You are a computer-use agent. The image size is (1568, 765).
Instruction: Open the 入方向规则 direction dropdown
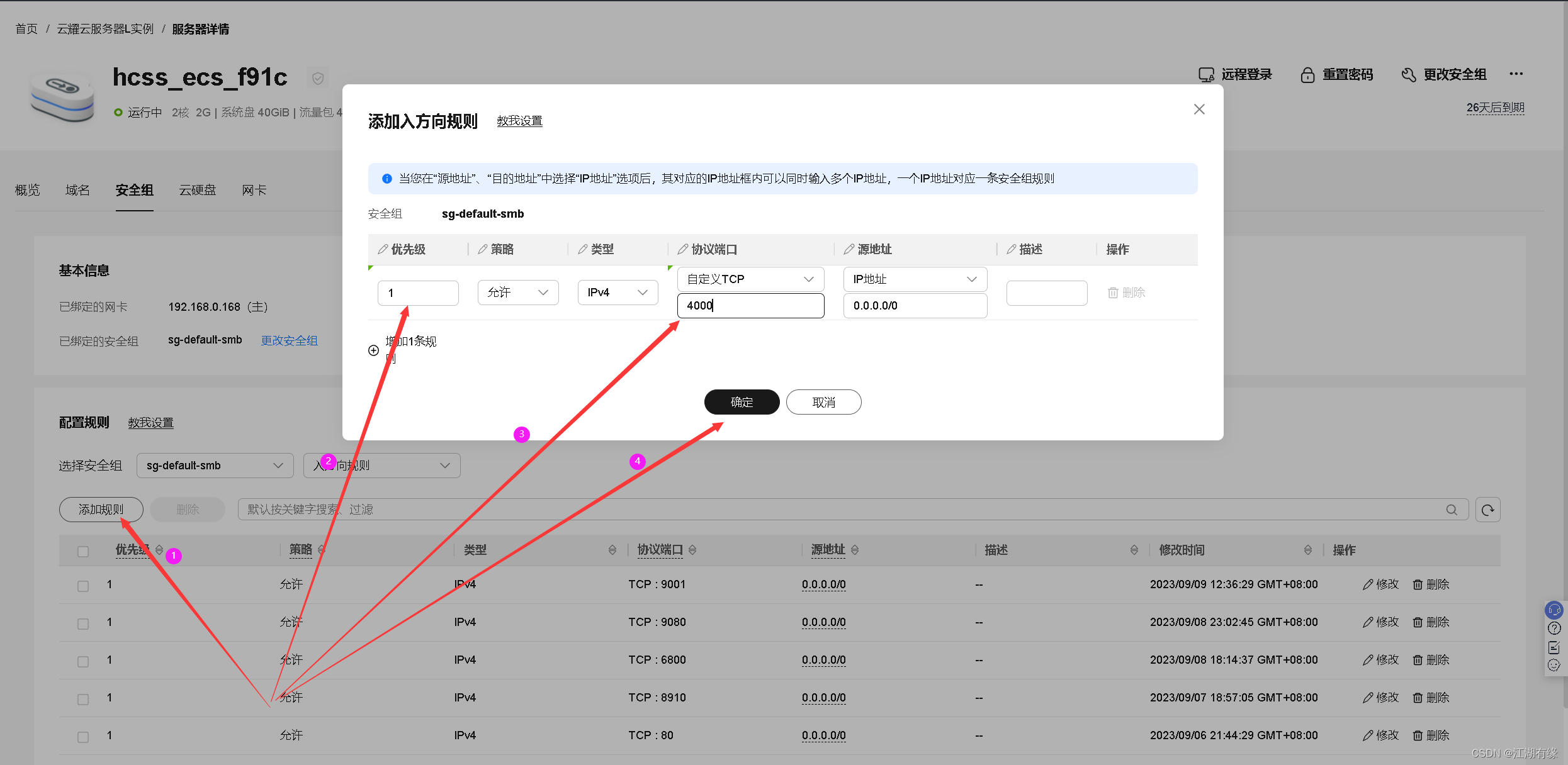tap(382, 466)
